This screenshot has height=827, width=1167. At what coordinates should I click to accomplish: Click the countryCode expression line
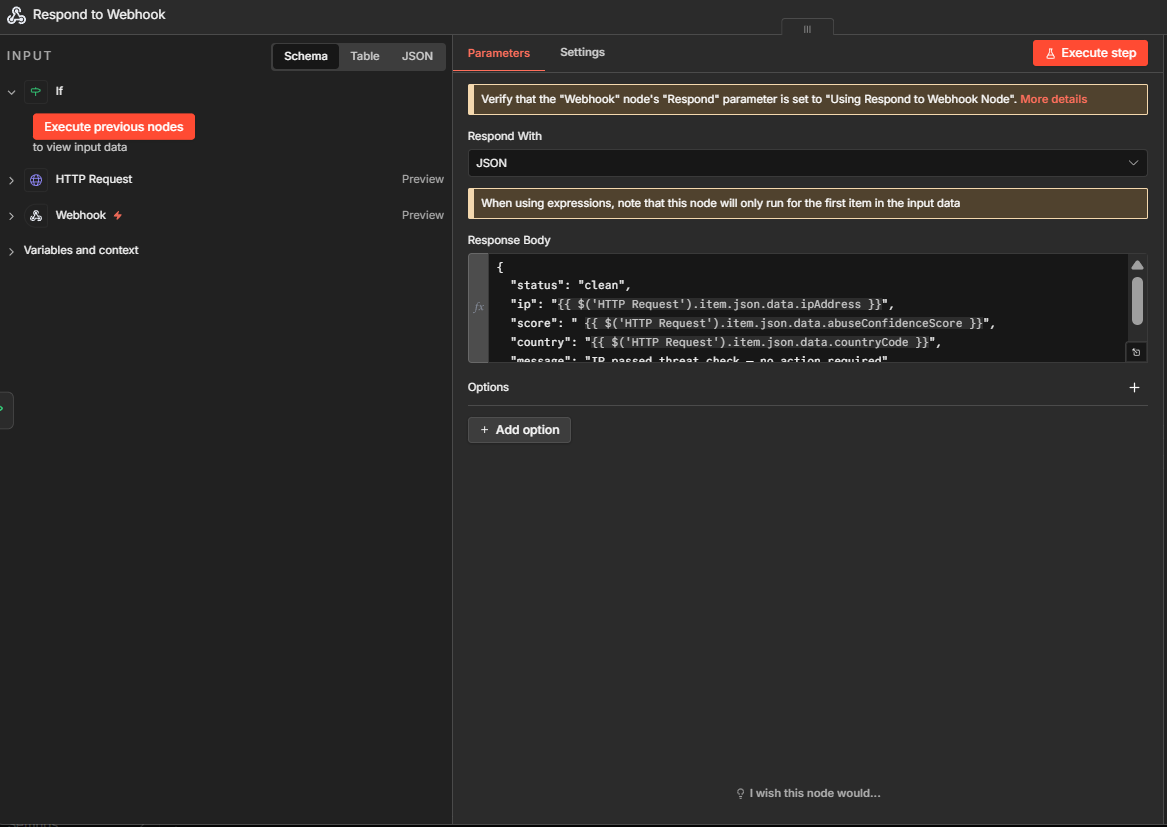pos(726,342)
